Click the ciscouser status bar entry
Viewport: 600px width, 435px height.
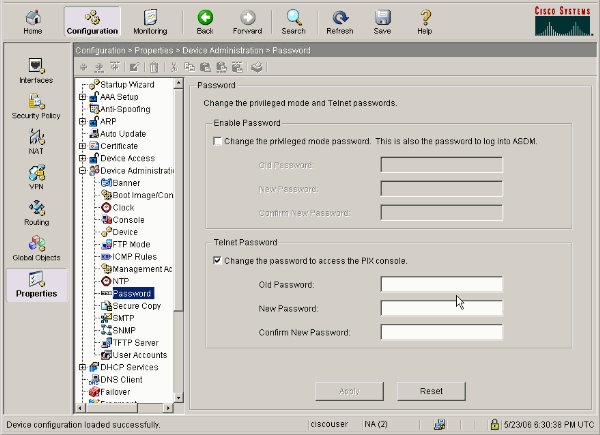[329, 424]
